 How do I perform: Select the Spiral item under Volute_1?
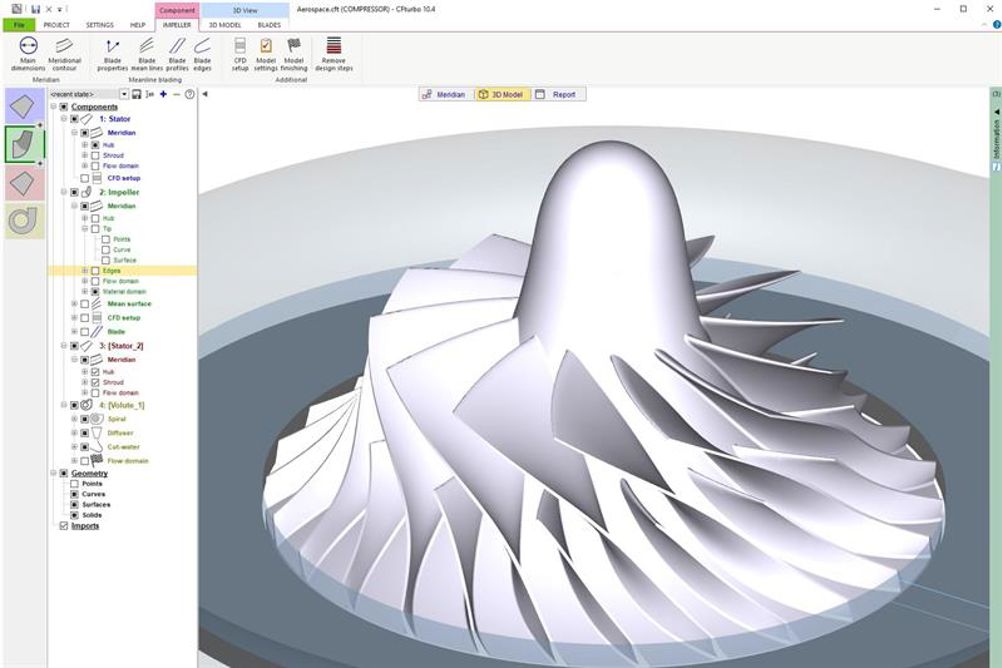point(117,419)
